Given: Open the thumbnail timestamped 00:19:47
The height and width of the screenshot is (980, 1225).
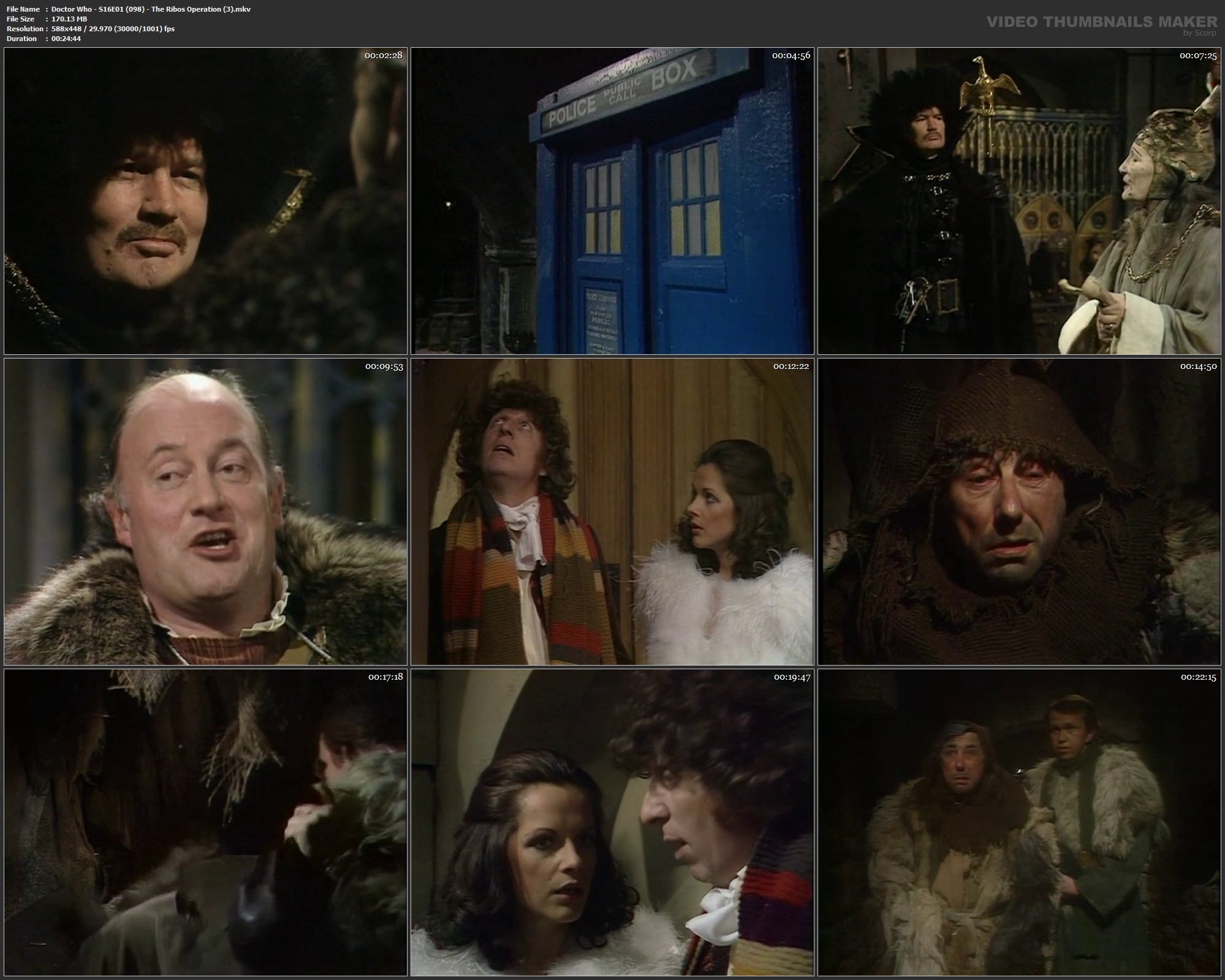Looking at the screenshot, I should (x=612, y=822).
